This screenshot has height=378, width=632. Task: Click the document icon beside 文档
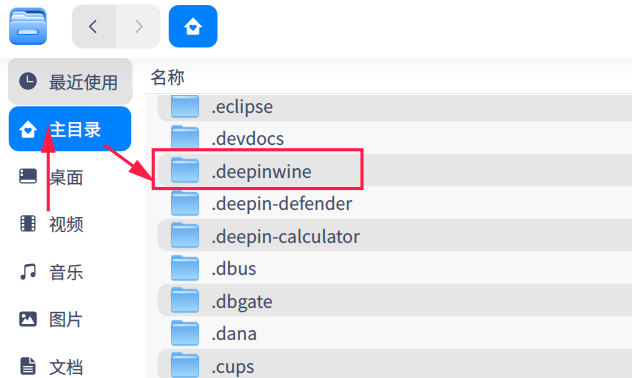[x=28, y=366]
